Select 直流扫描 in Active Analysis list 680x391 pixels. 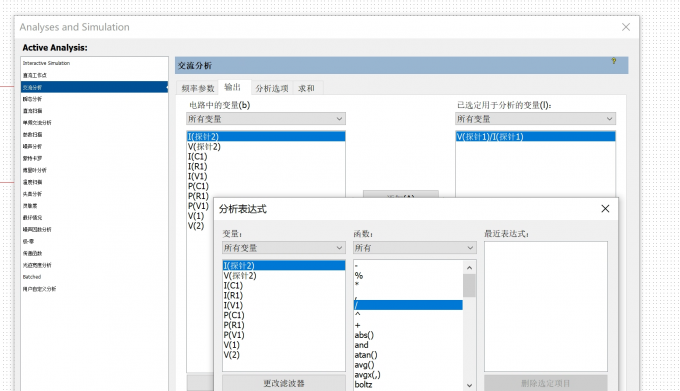94,111
